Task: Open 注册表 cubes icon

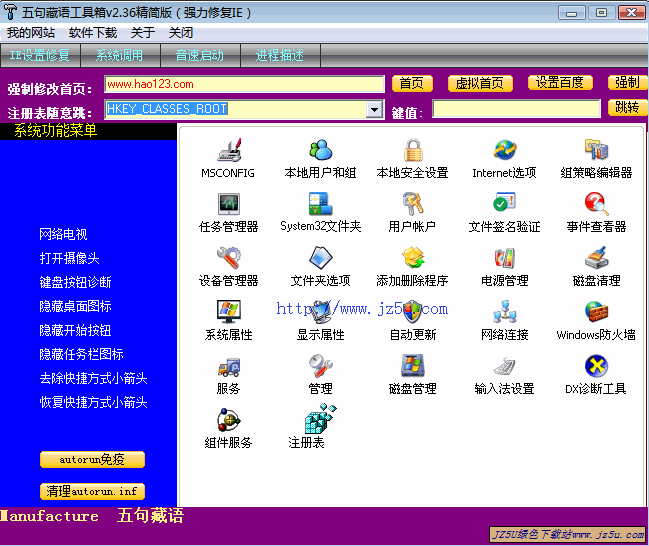Action: click(x=321, y=419)
